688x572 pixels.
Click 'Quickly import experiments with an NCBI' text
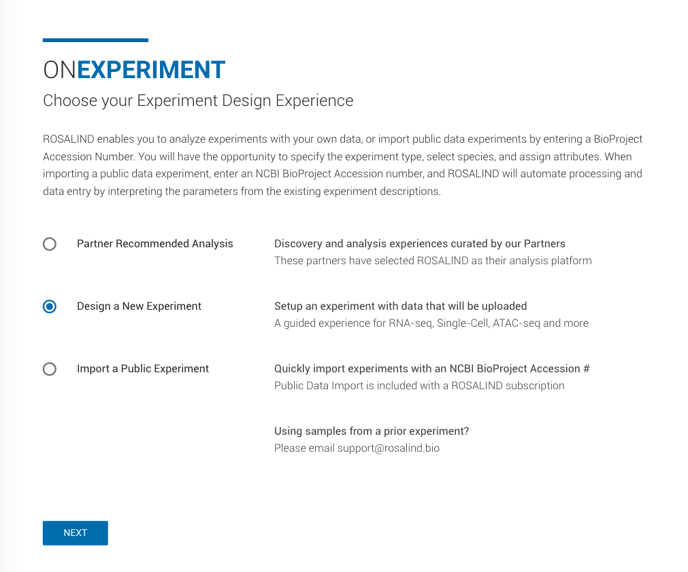pos(432,368)
